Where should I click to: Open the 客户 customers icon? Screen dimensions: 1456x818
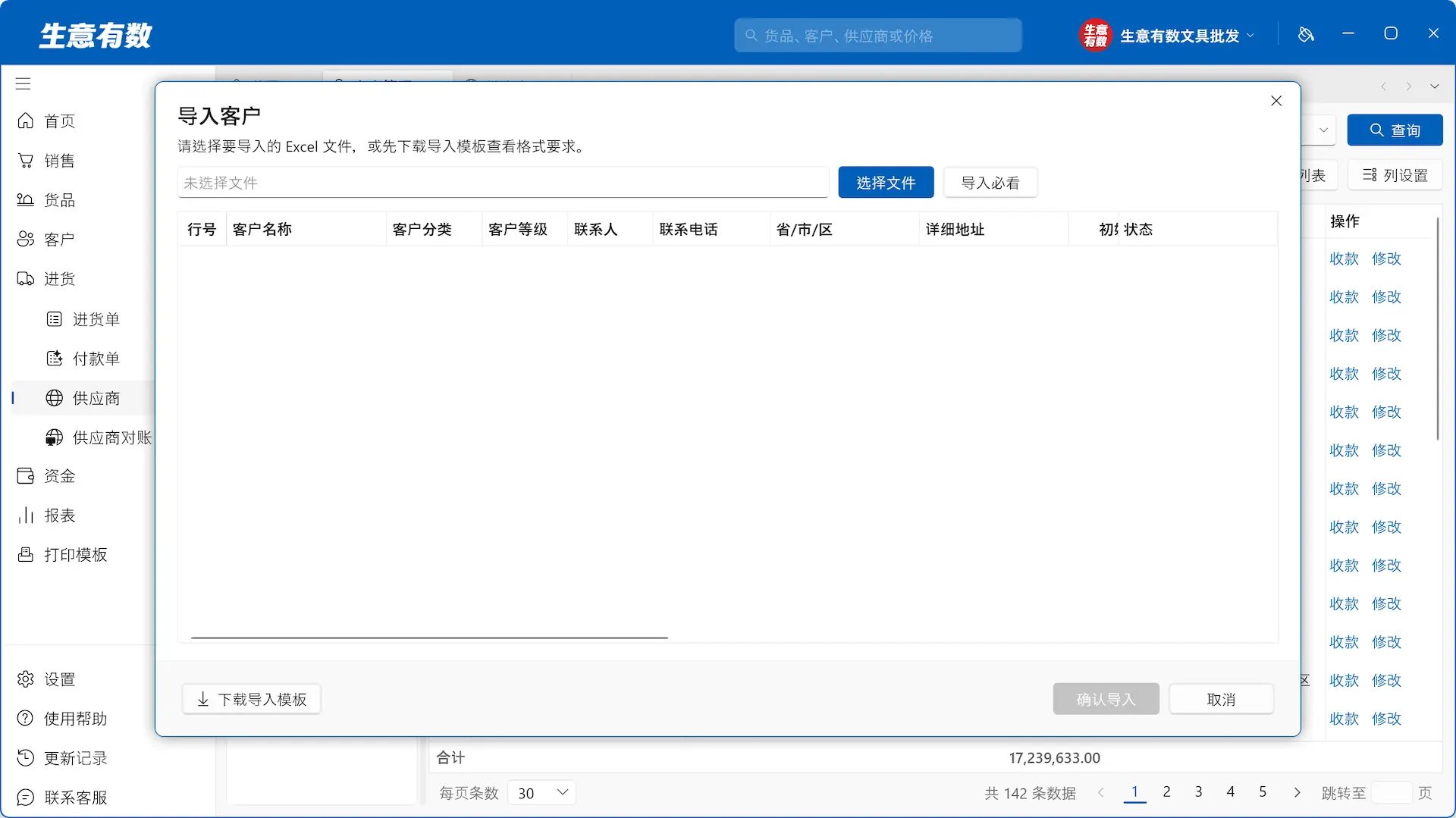tap(26, 239)
